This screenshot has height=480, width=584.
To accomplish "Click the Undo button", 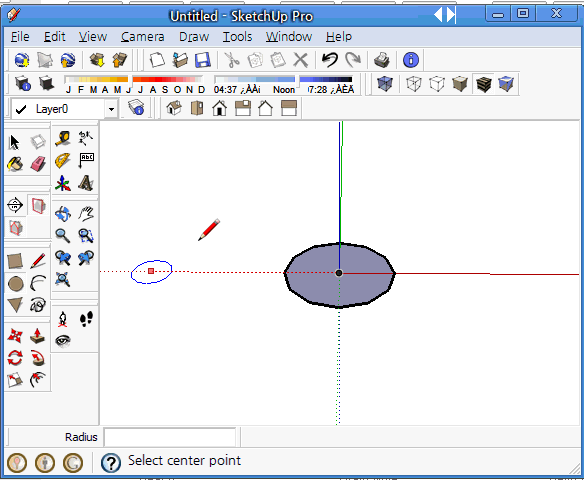I will 330,60.
